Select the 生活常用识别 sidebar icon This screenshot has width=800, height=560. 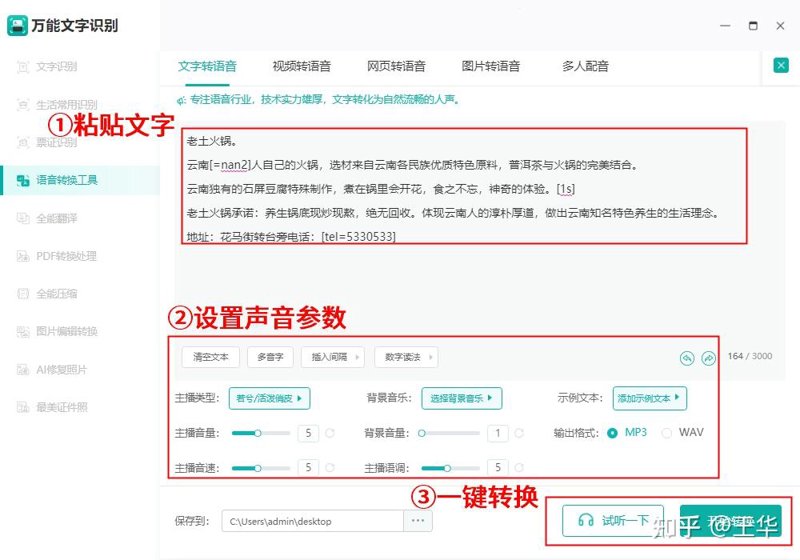coord(23,105)
